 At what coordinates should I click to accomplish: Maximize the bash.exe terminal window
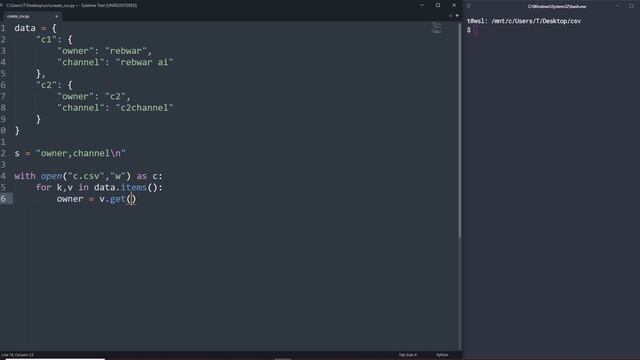click(x=631, y=6)
